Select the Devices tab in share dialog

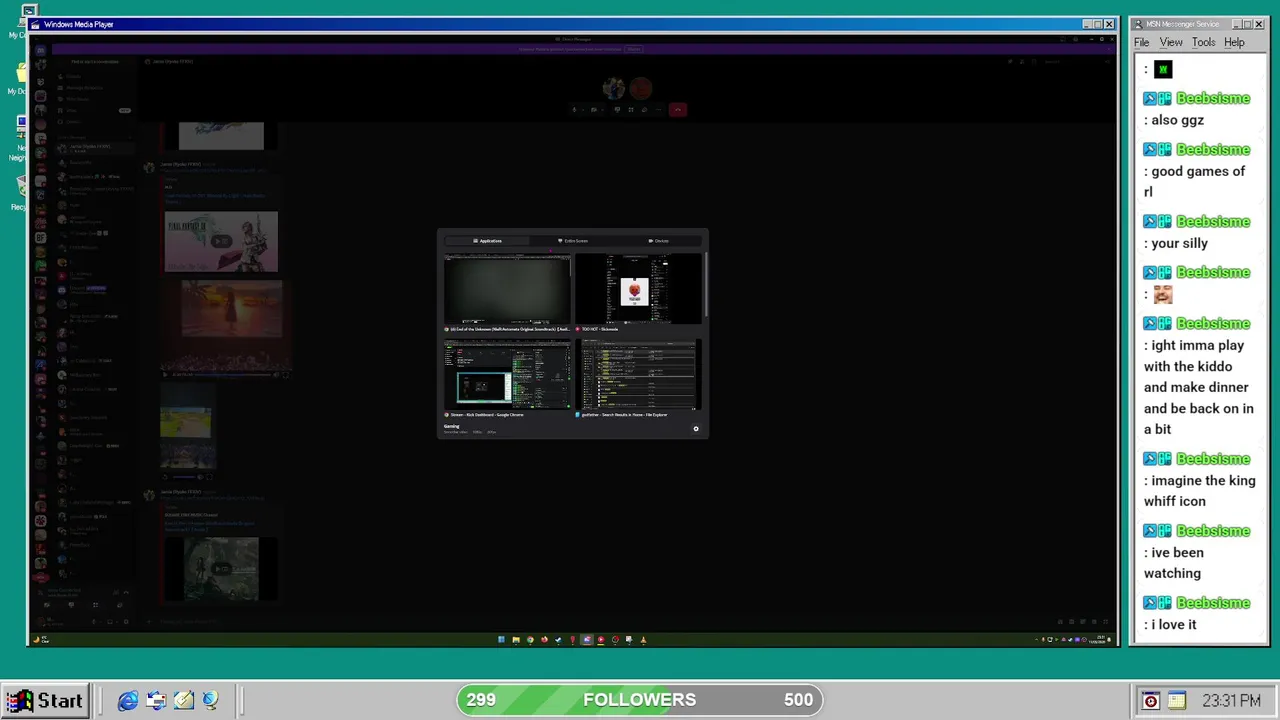click(658, 241)
